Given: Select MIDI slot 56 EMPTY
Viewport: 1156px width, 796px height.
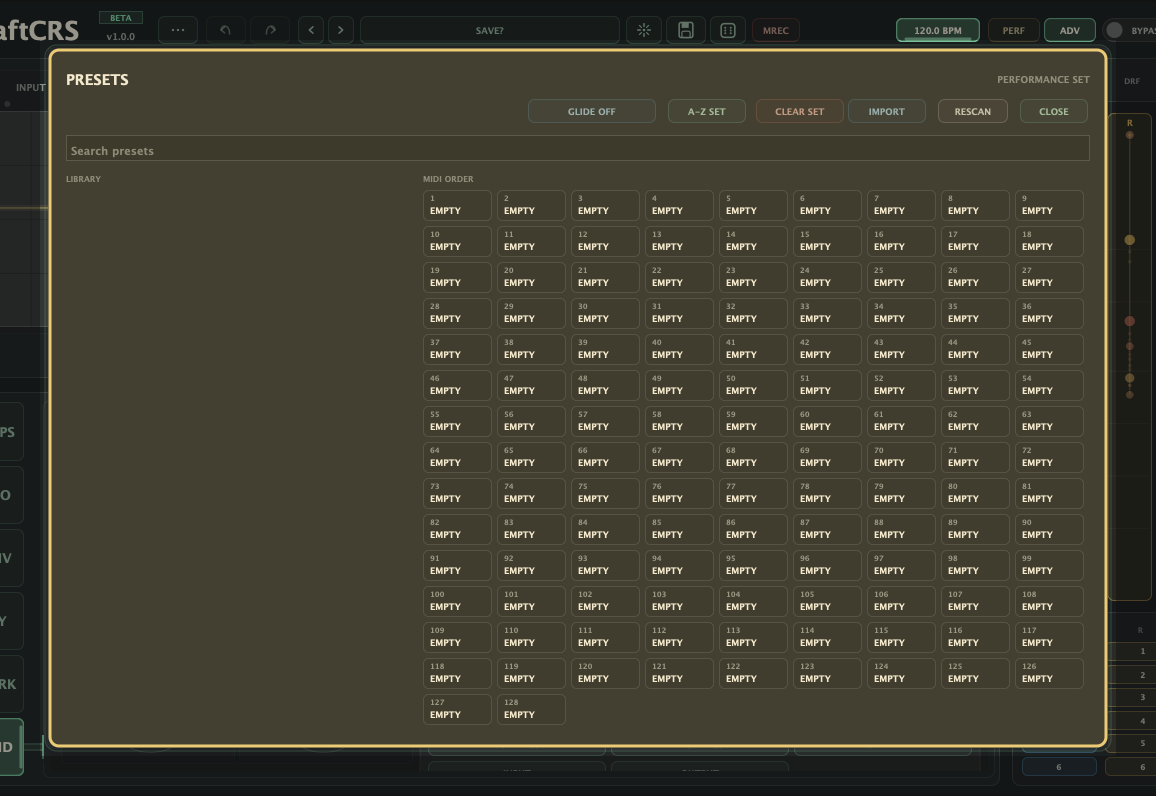Looking at the screenshot, I should pyautogui.click(x=531, y=422).
